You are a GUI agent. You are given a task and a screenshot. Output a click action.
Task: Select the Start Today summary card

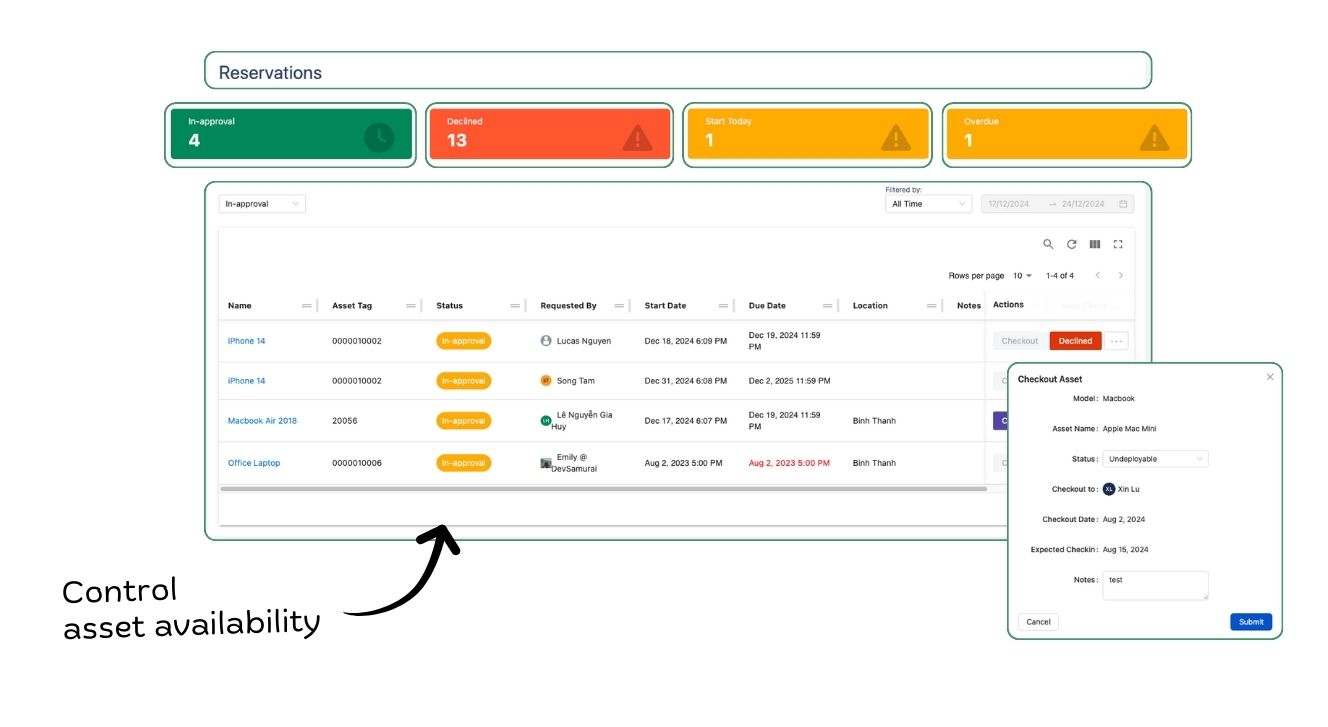[x=808, y=134]
